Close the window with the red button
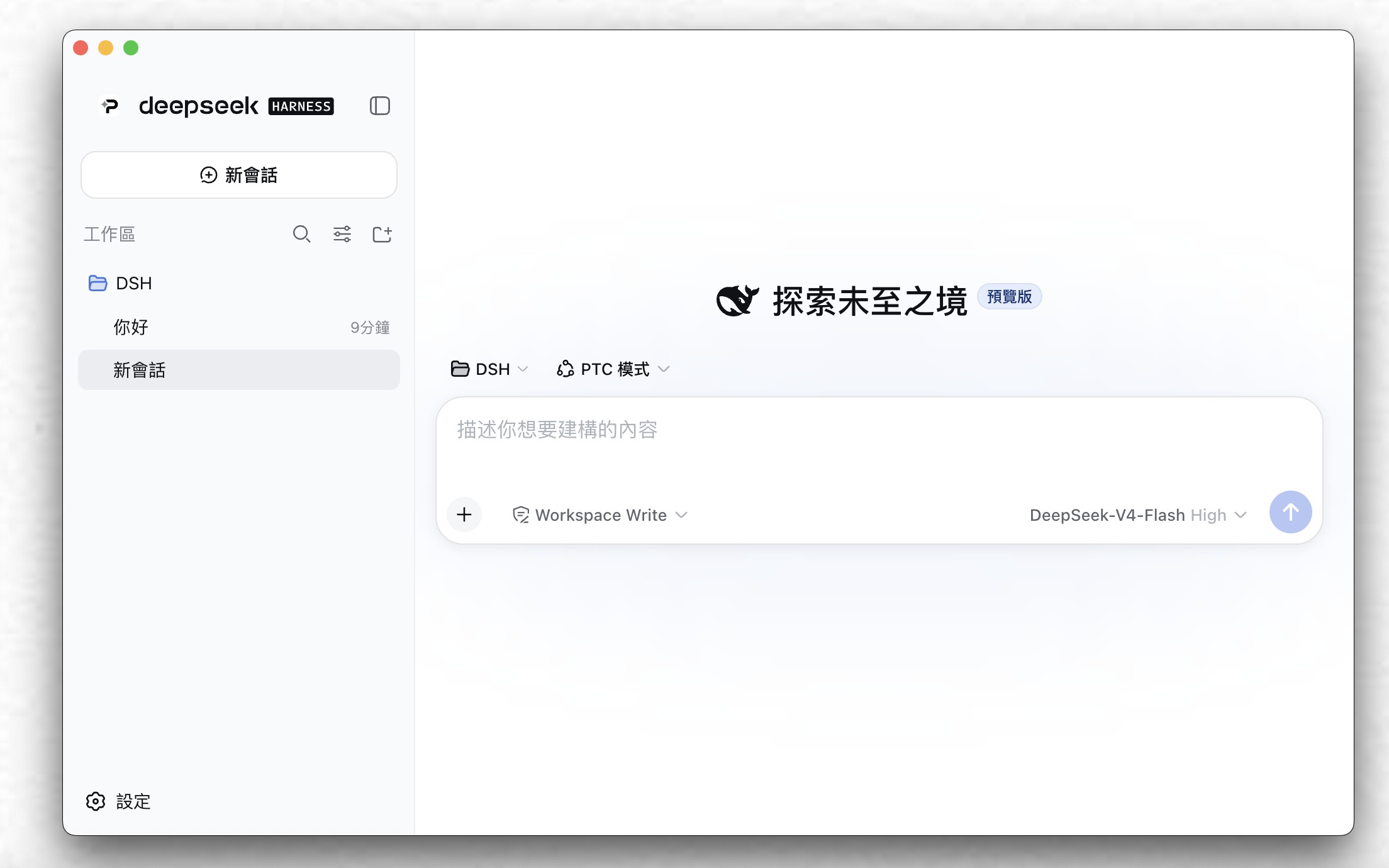This screenshot has height=868, width=1389. (81, 48)
